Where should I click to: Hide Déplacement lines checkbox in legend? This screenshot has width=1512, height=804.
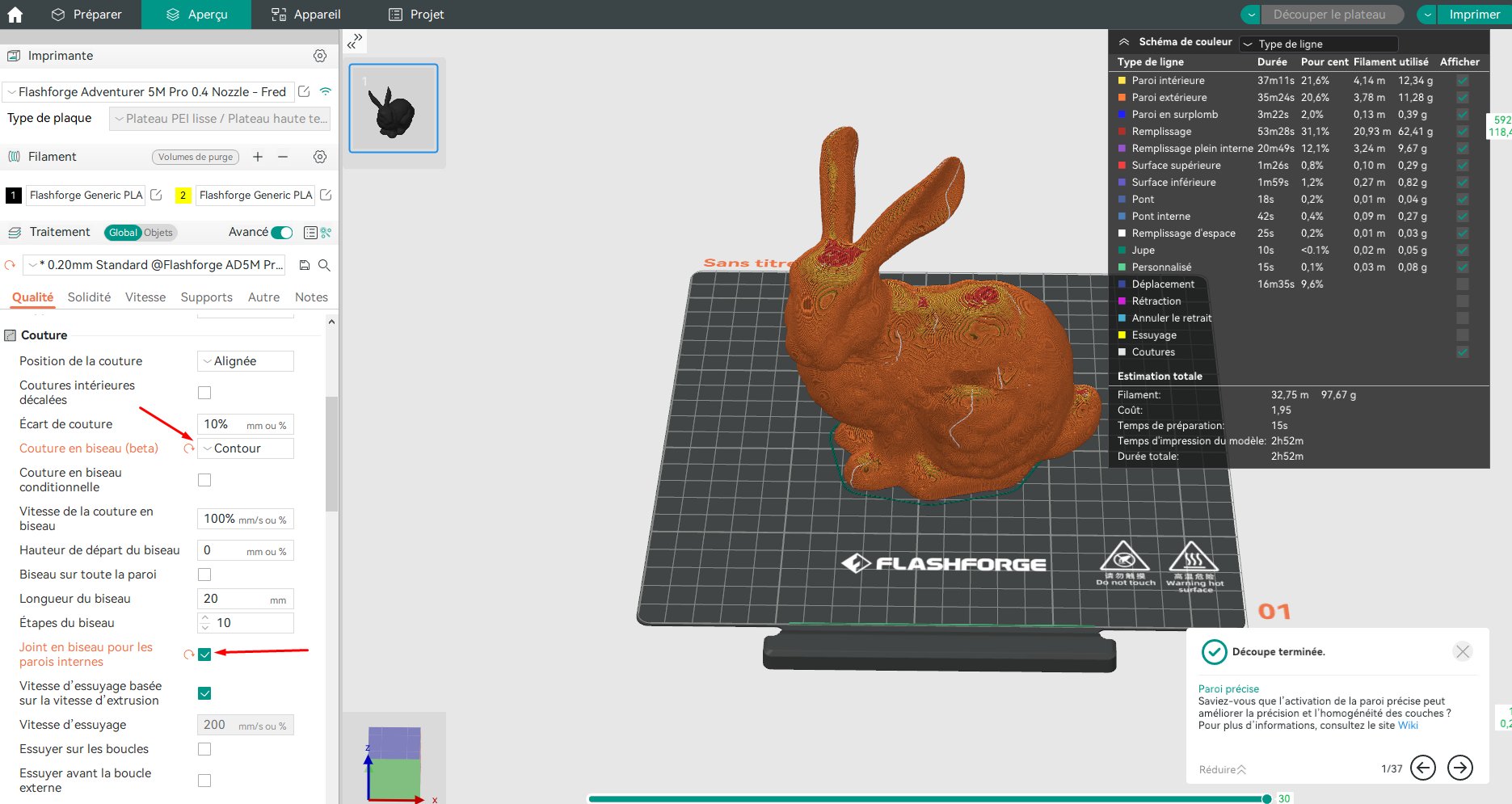pyautogui.click(x=1463, y=284)
